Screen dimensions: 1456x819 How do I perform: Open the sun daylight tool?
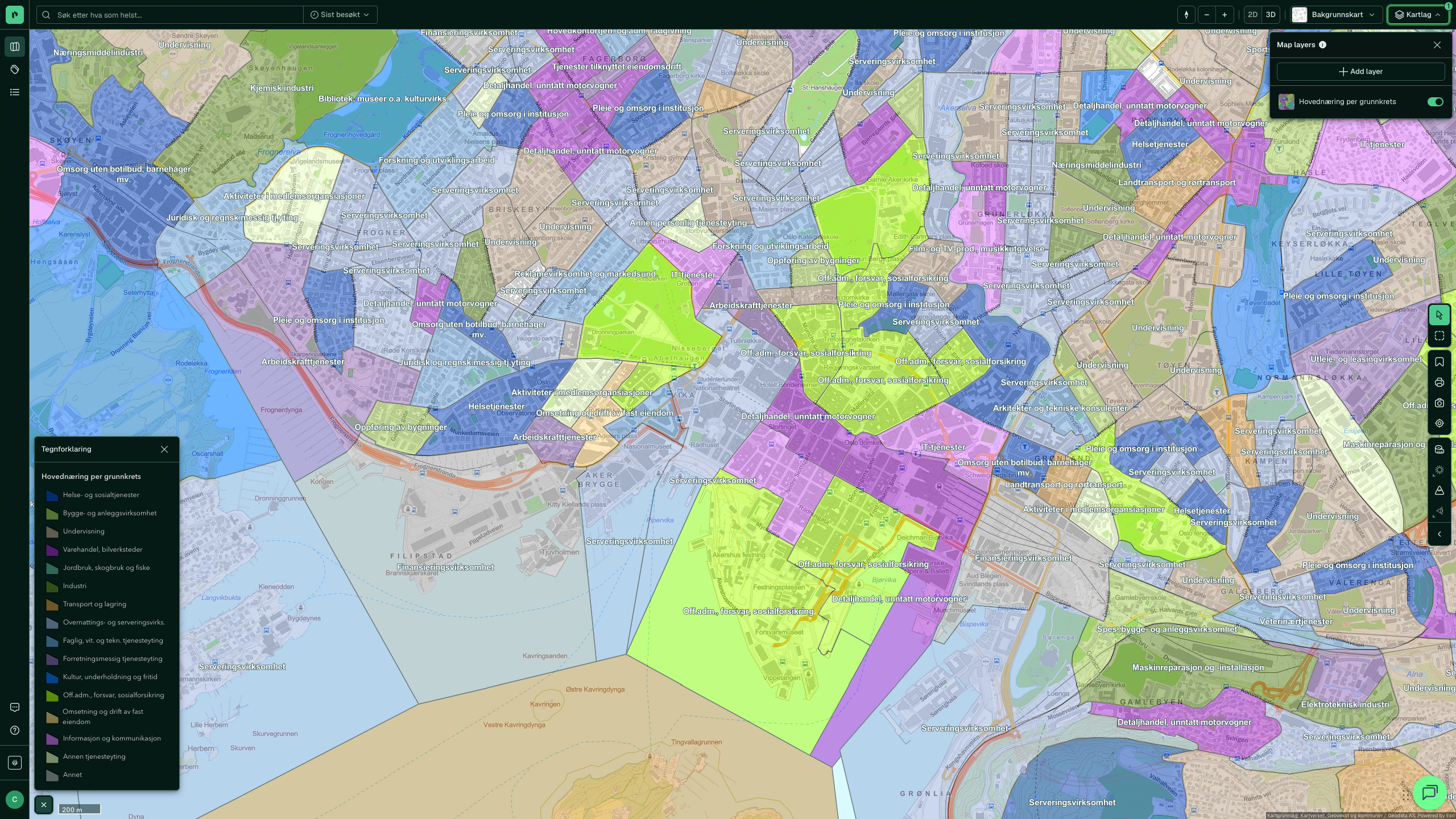(1440, 470)
